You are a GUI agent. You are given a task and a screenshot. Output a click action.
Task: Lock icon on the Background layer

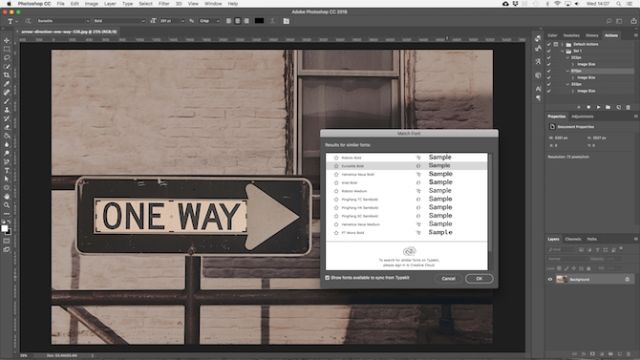627,280
